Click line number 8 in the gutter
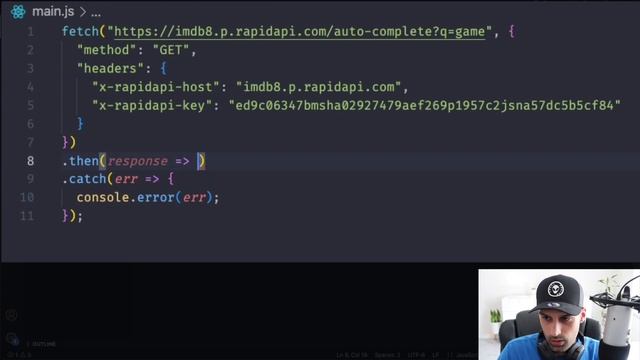The image size is (640, 360). (31, 161)
